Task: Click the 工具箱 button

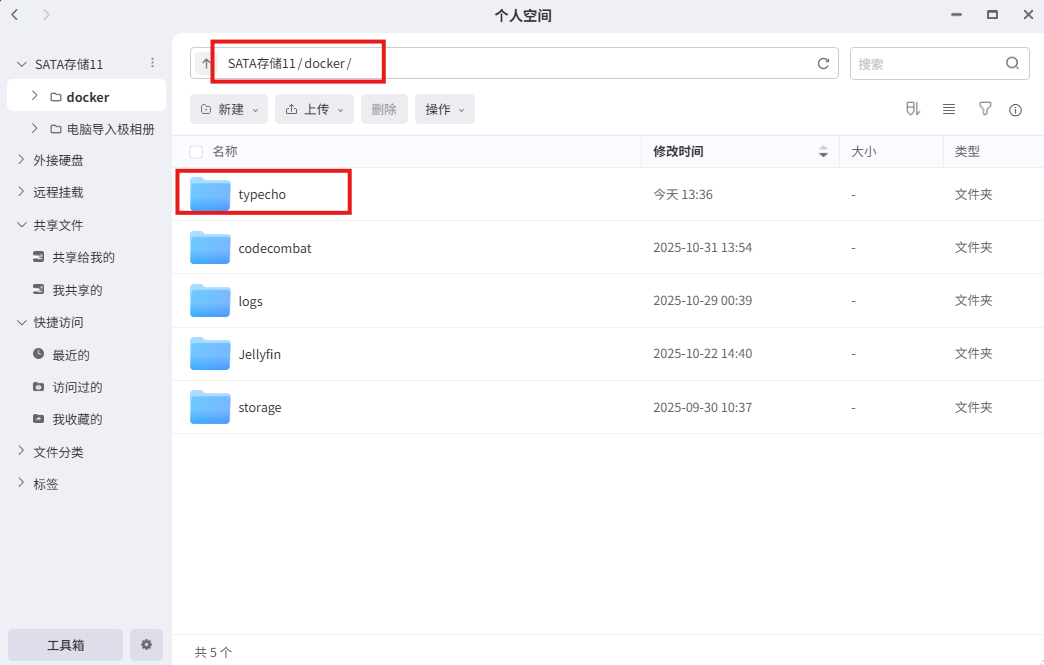Action: [x=64, y=645]
